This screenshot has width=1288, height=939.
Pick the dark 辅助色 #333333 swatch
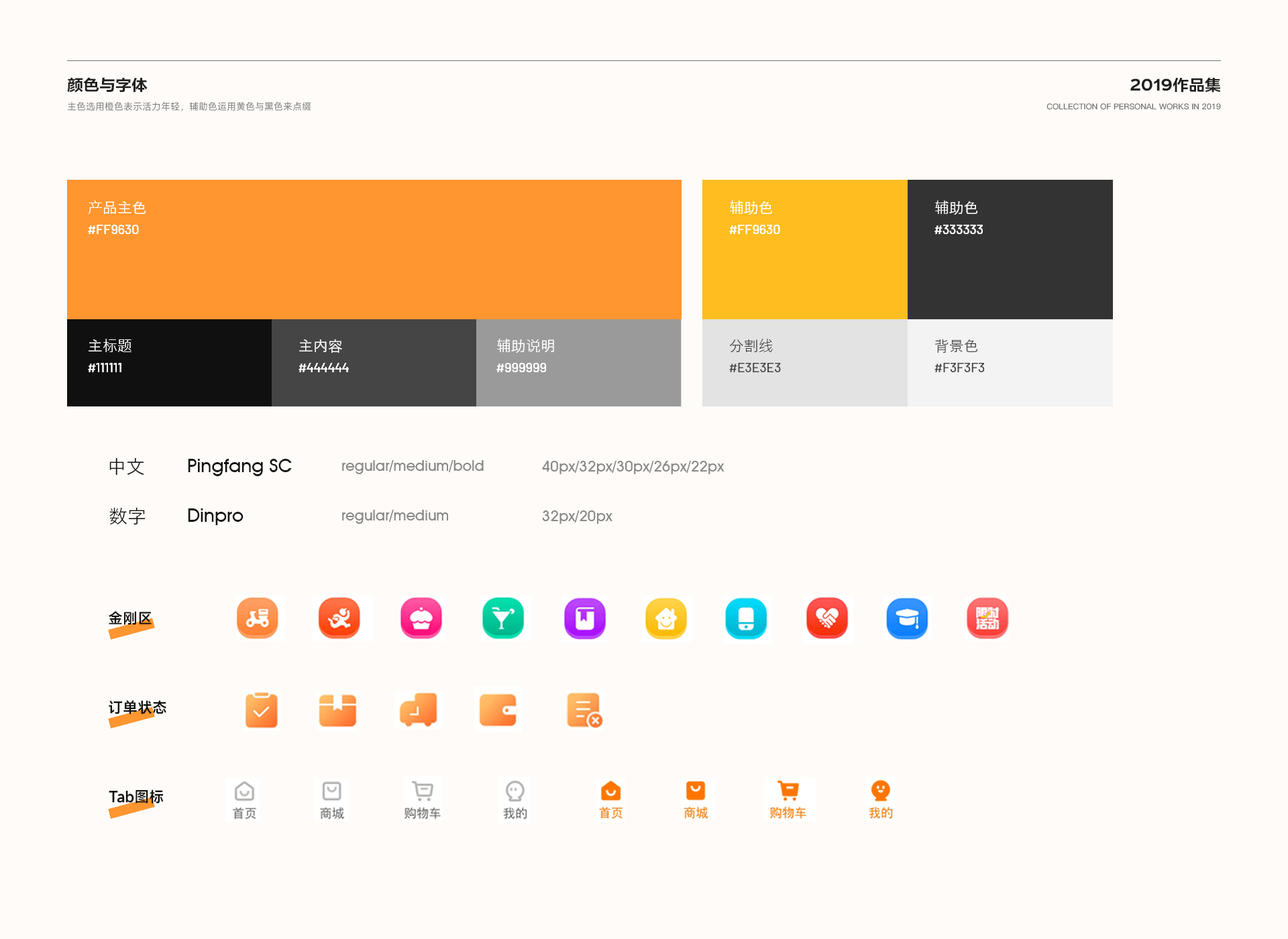coord(1010,250)
